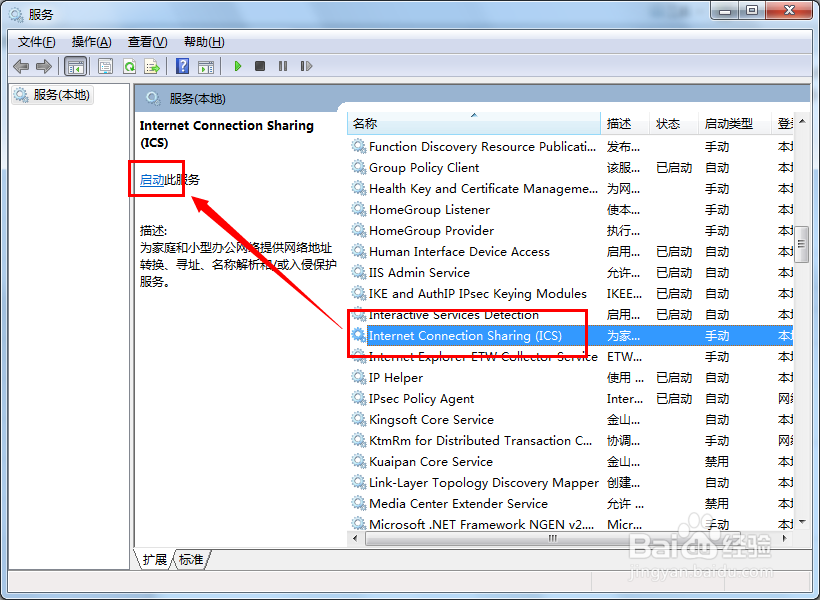Open the 文件(F) menu
Viewport: 820px width, 600px height.
point(37,42)
